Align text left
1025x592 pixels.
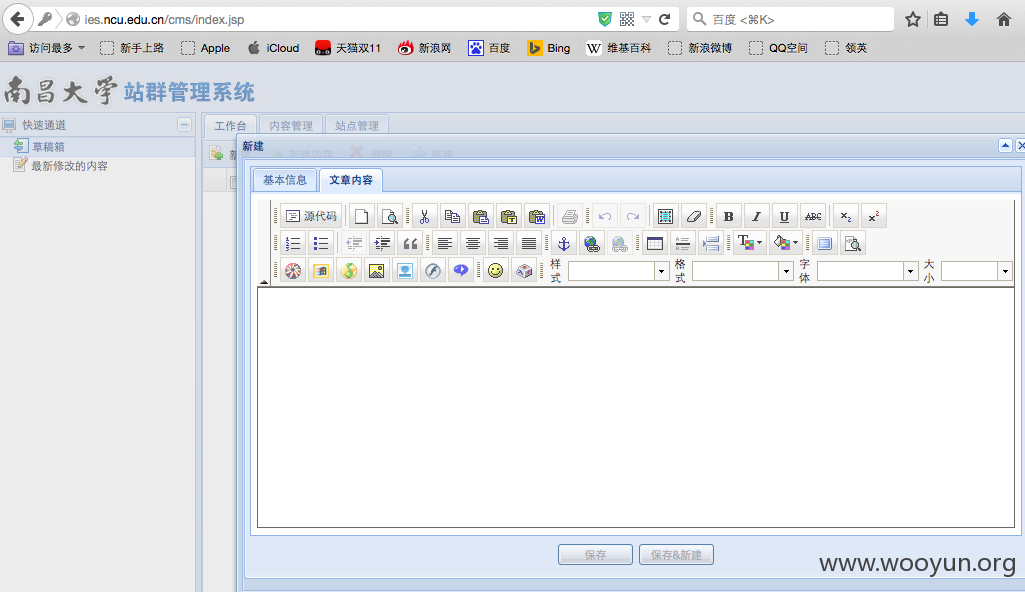pos(445,244)
